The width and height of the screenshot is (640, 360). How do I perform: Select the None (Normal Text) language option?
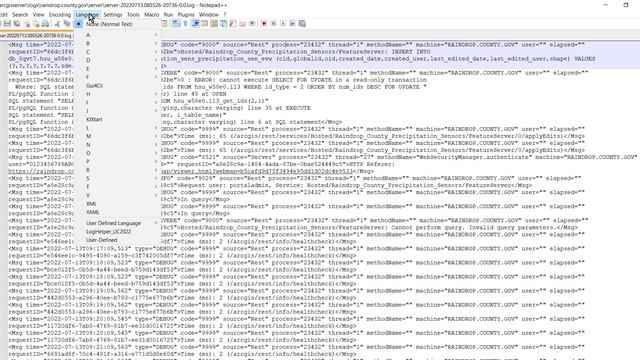tap(118, 24)
